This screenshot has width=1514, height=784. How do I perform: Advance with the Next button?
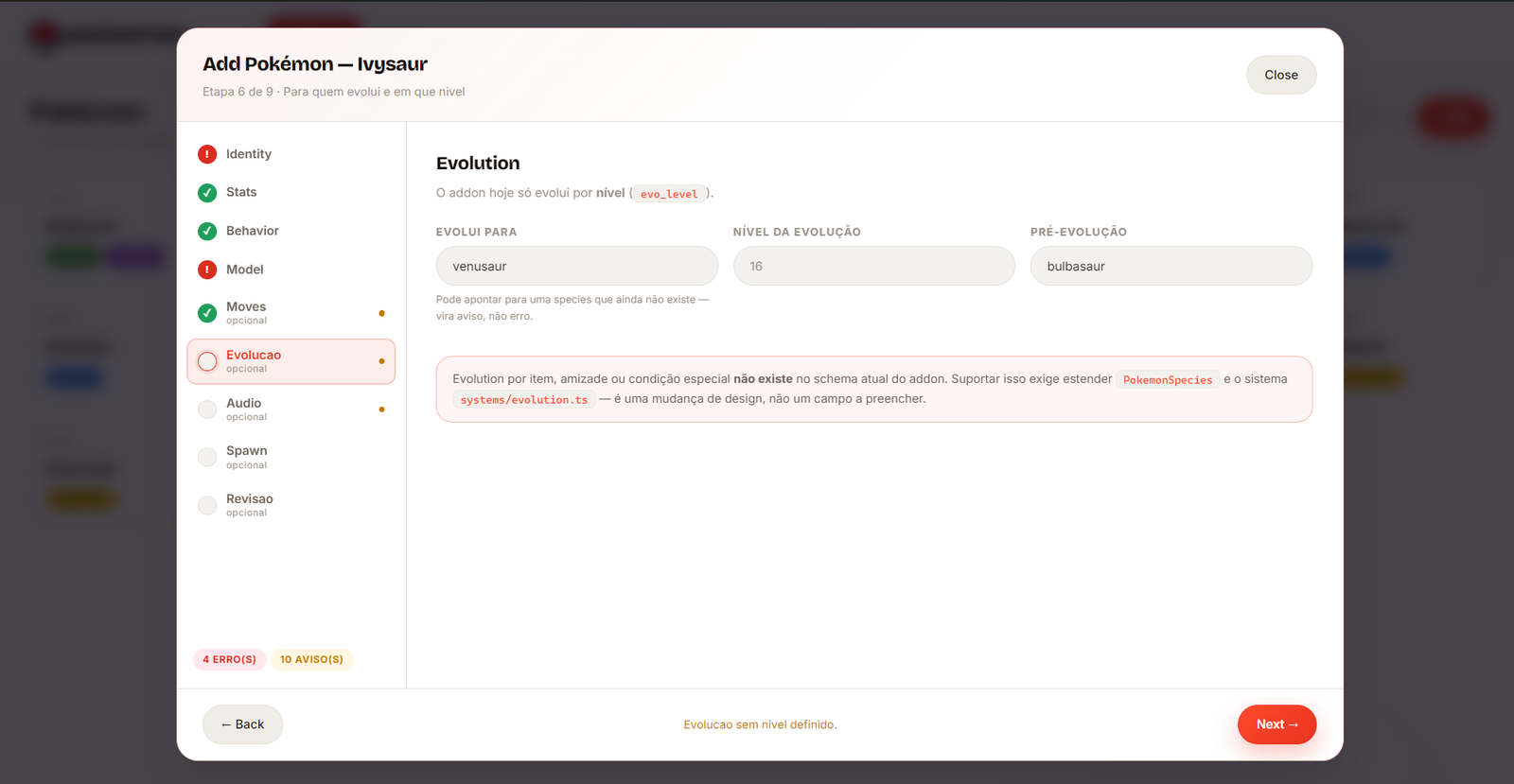1276,724
